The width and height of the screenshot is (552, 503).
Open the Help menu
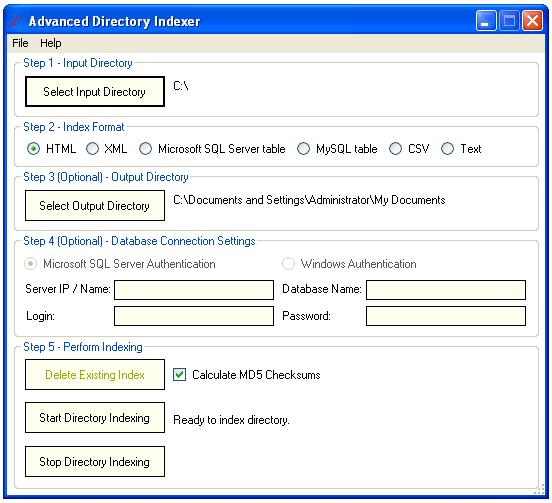pos(50,43)
